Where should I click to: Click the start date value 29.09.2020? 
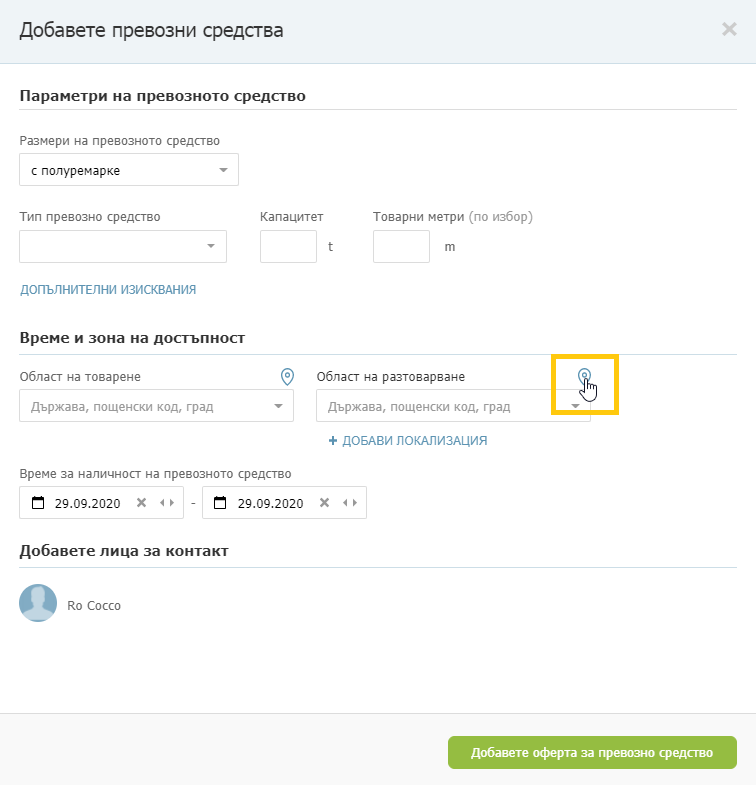pos(88,503)
